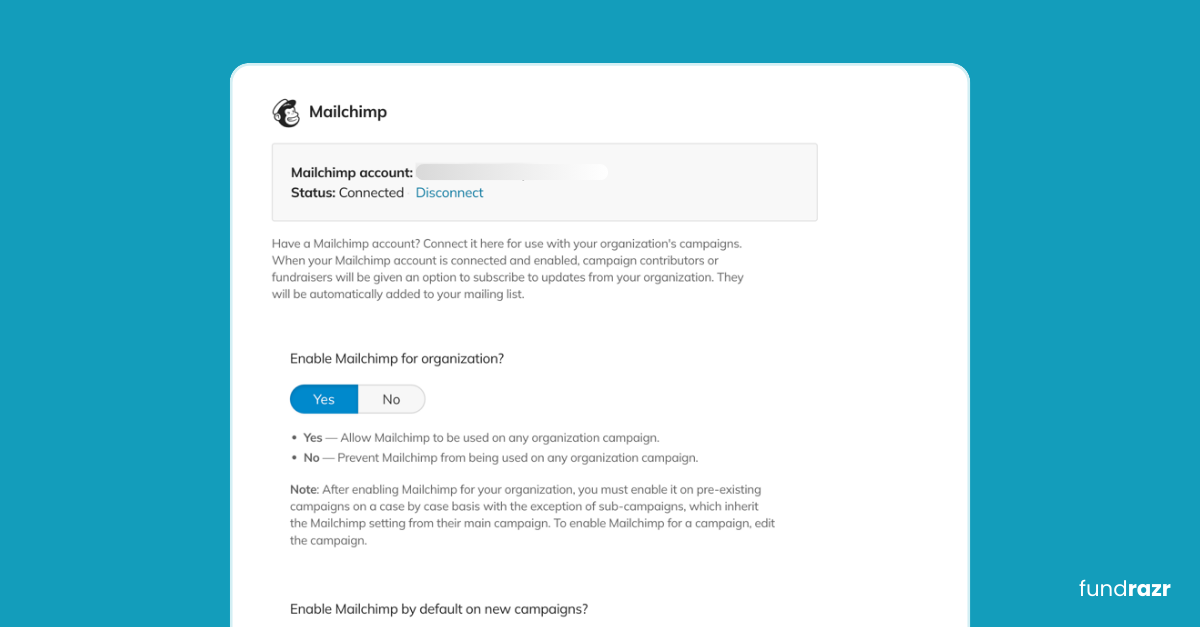
Task: Click the teal background outside the card
Action: (x=100, y=300)
